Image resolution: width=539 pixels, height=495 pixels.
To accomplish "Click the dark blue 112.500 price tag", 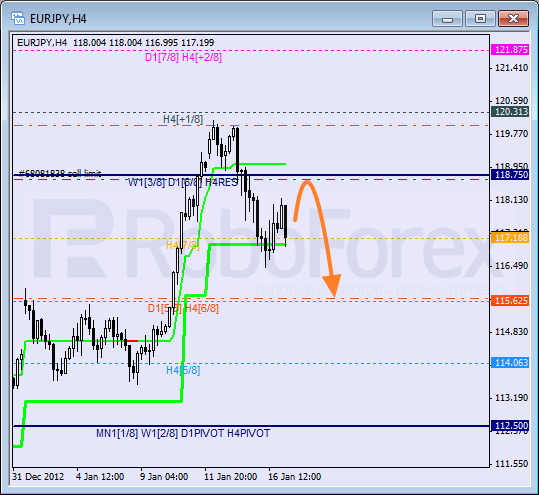I will click(510, 426).
